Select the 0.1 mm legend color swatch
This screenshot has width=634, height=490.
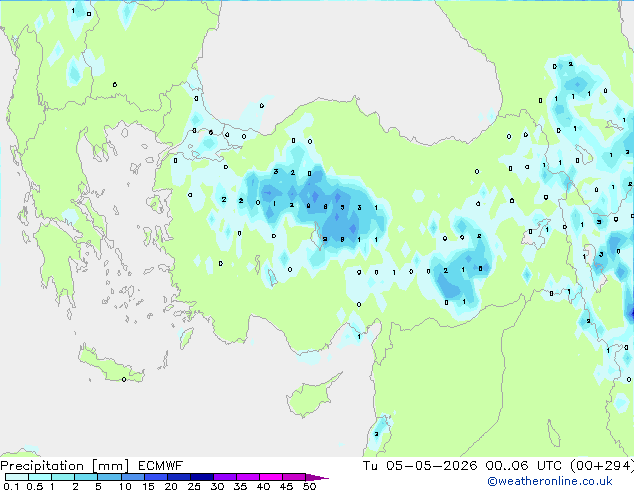click(17, 477)
